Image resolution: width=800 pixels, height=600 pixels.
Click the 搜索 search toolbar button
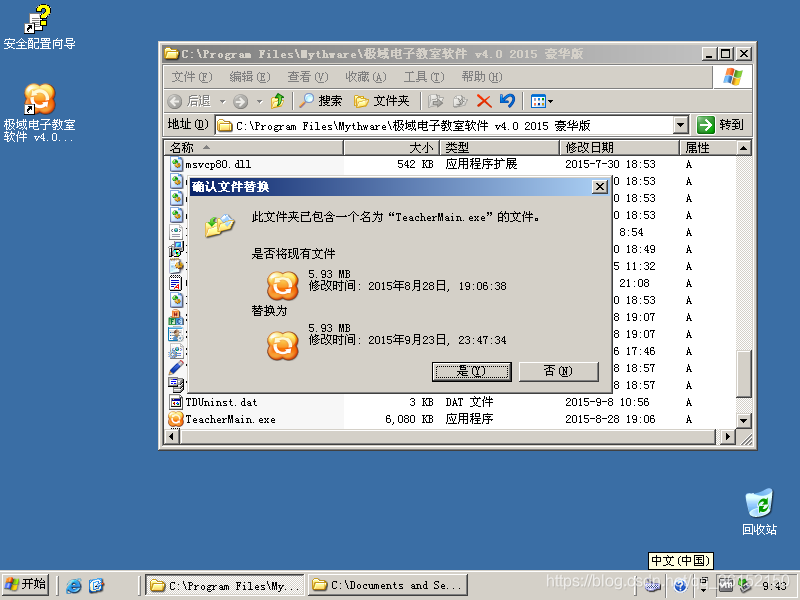click(x=320, y=101)
